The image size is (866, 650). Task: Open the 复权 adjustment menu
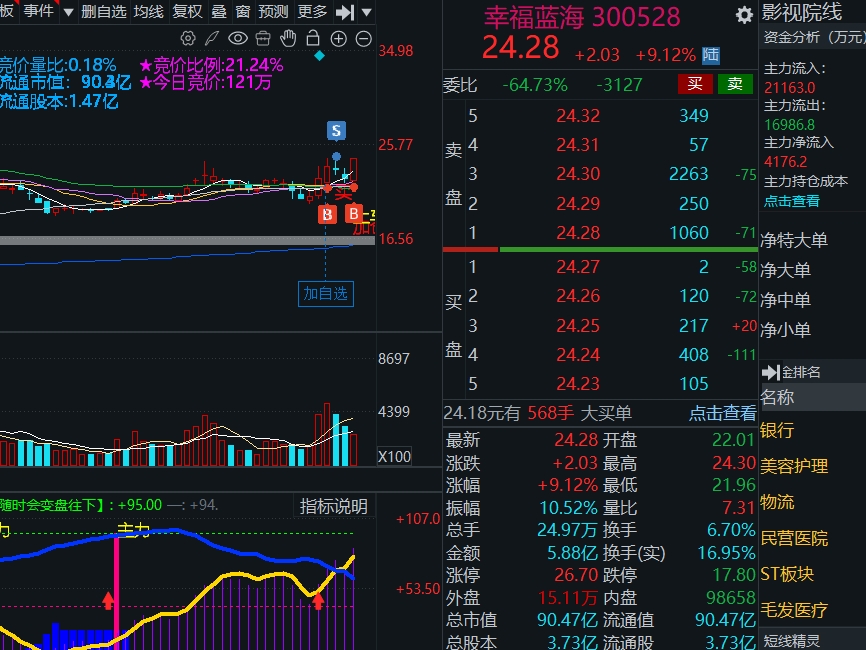187,11
